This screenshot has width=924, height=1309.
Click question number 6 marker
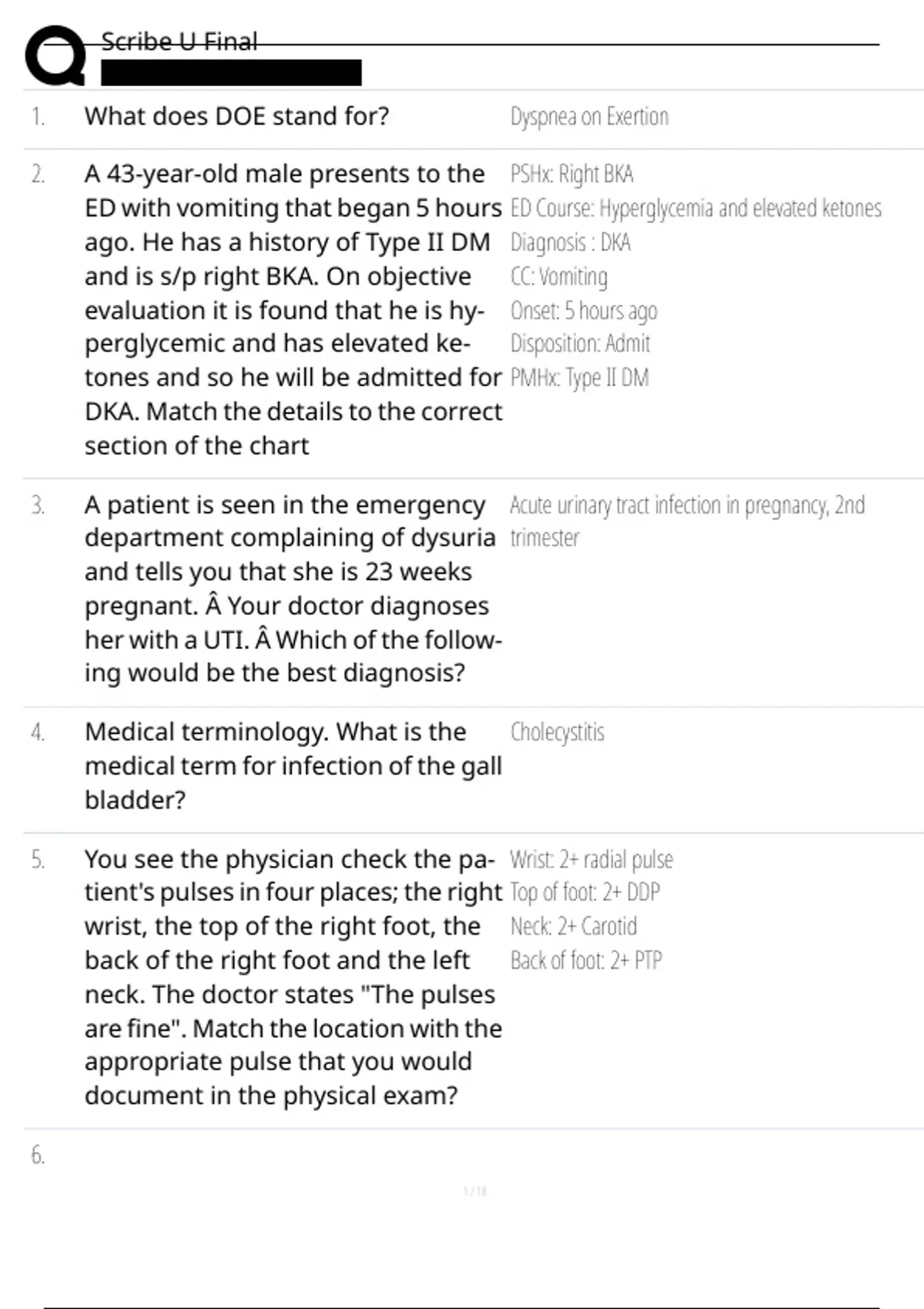38,1155
